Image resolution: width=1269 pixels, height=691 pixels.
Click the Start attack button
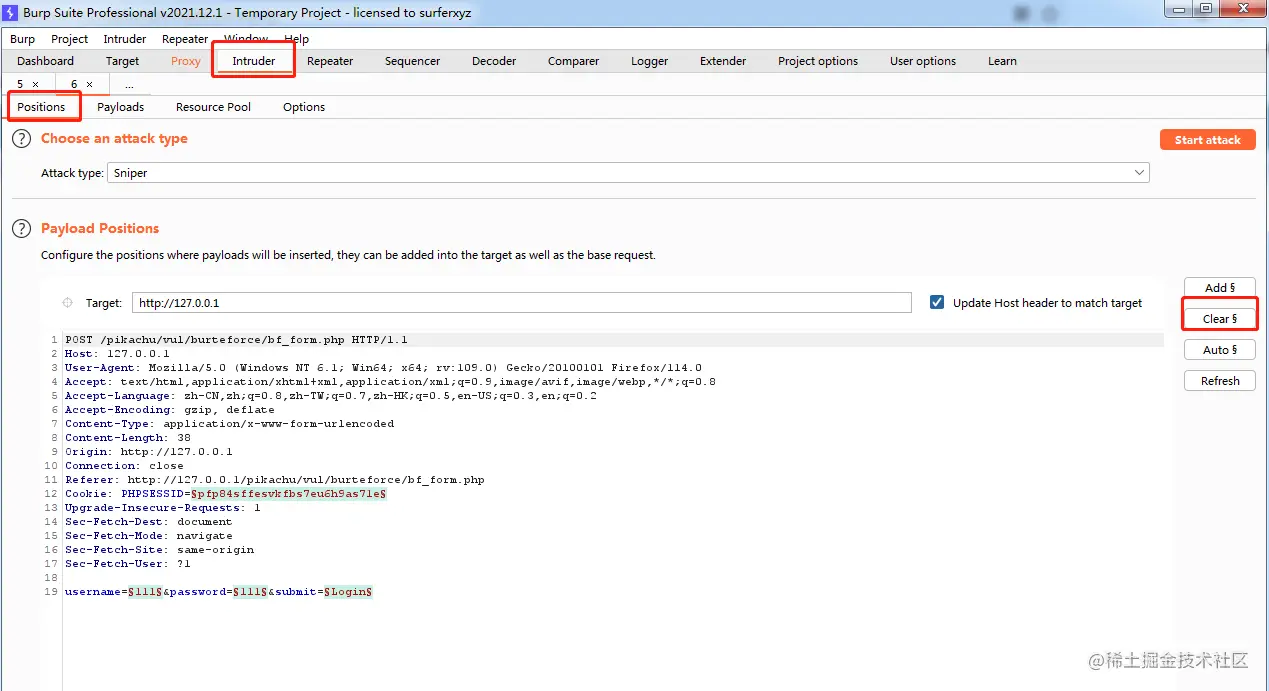(1207, 140)
